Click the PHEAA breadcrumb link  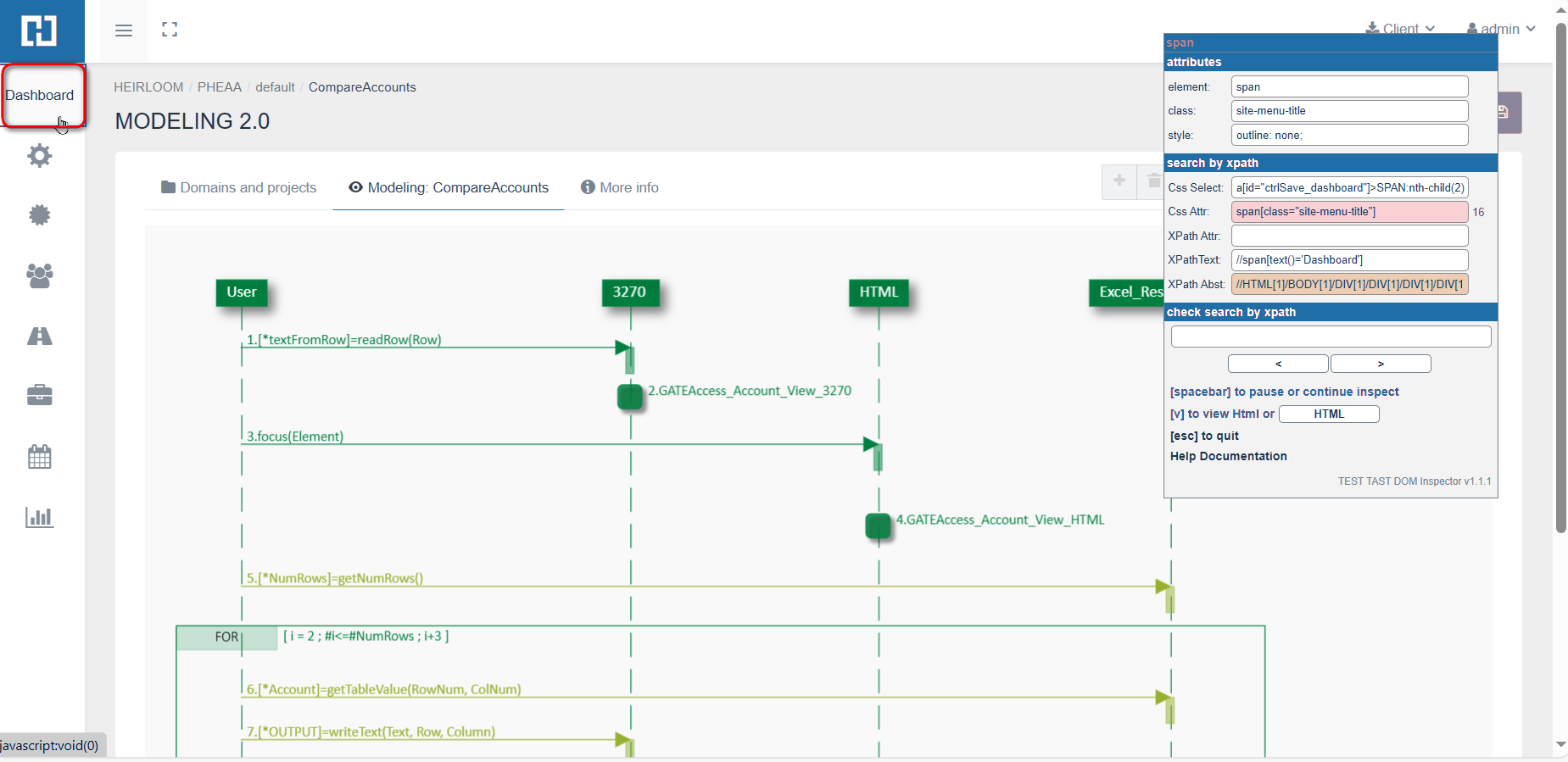[x=219, y=87]
